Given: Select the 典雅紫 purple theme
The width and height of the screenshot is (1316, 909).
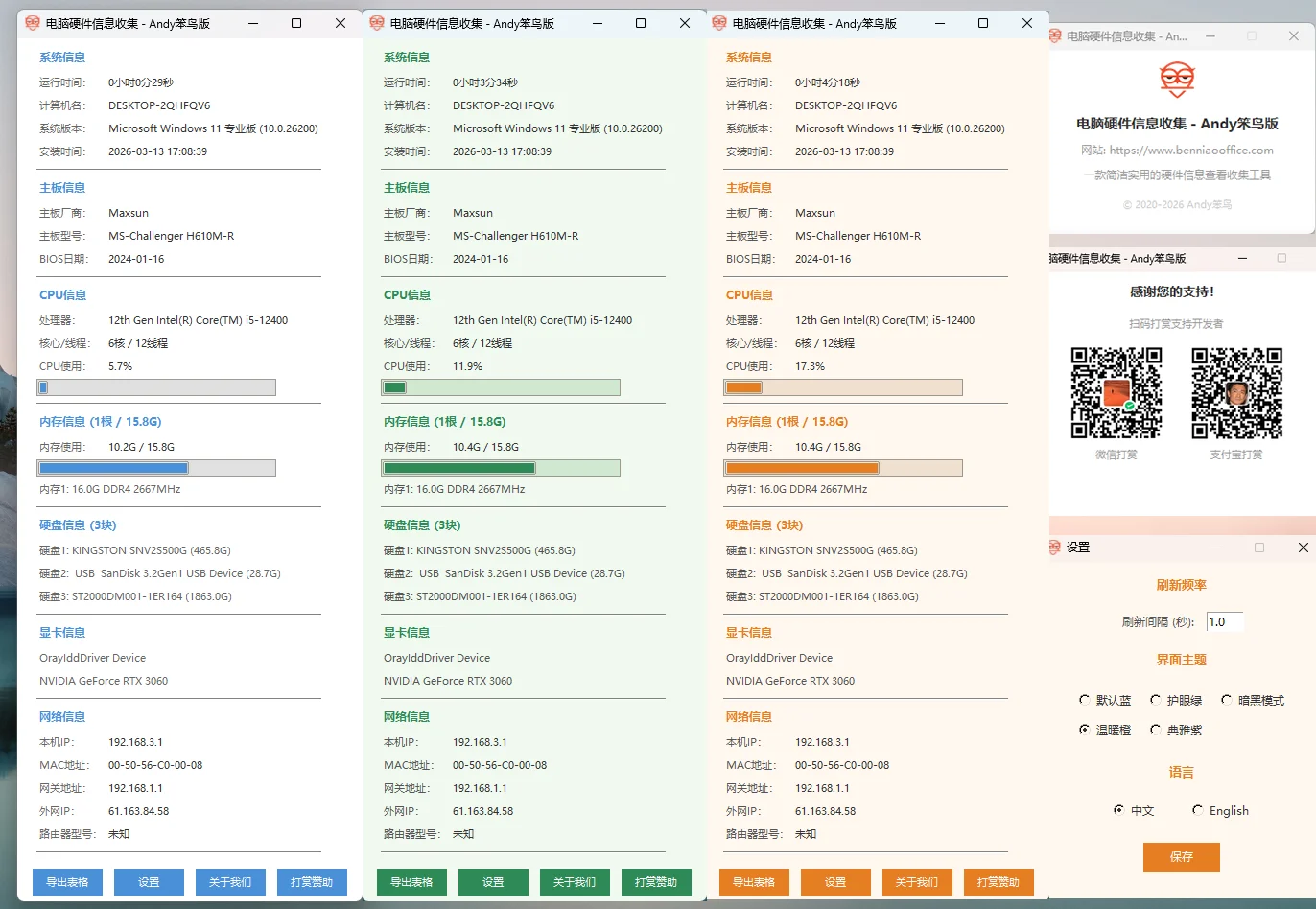Looking at the screenshot, I should [1156, 730].
